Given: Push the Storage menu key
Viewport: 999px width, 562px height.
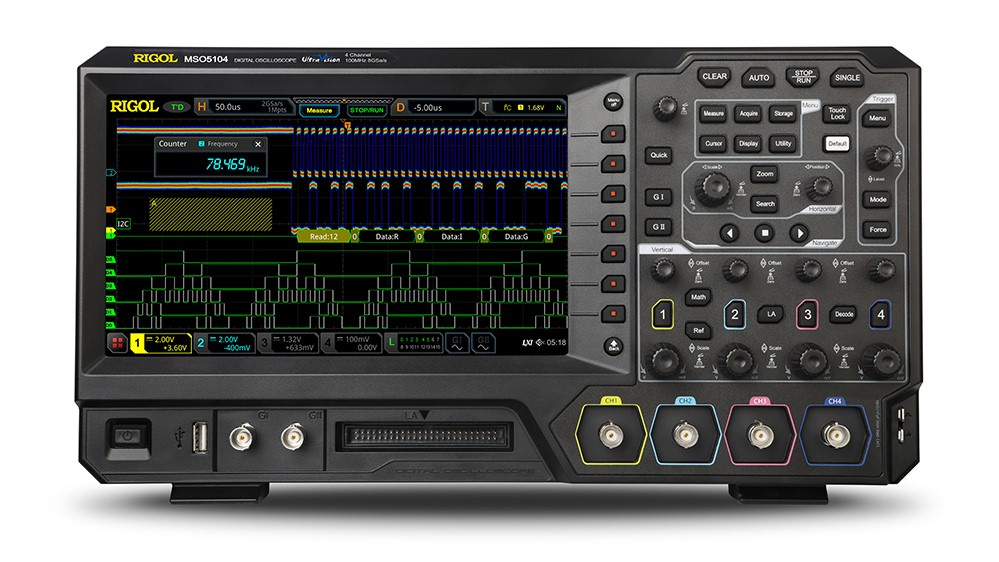Looking at the screenshot, I should click(783, 113).
